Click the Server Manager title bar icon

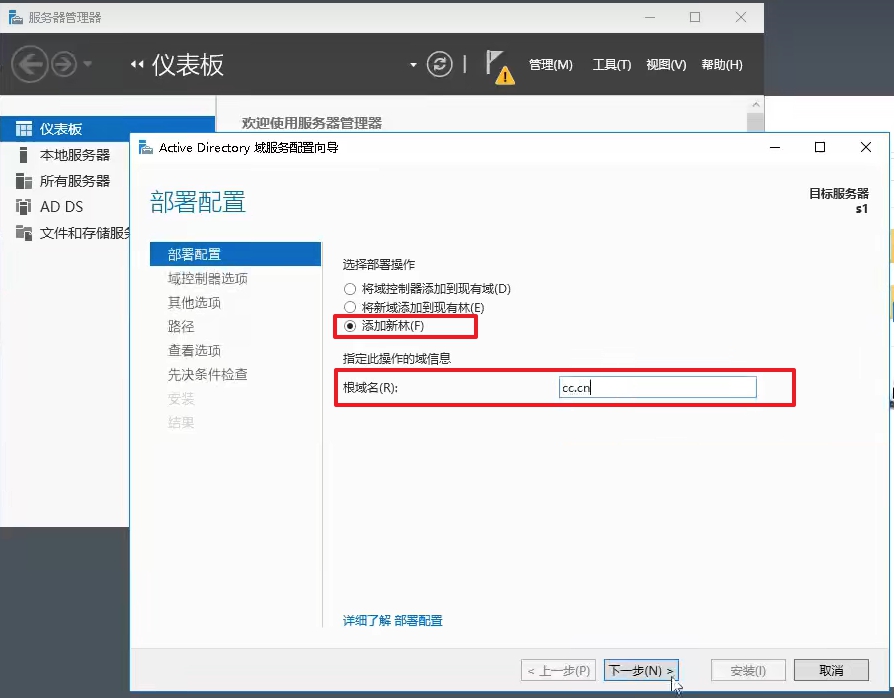pyautogui.click(x=15, y=17)
